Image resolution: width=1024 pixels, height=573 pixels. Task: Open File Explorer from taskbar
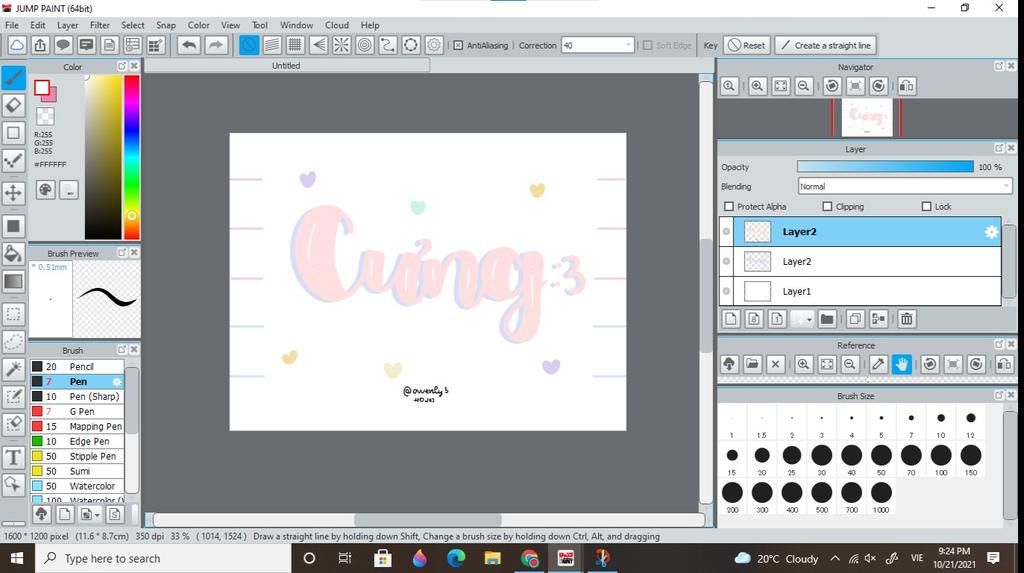pyautogui.click(x=492, y=559)
